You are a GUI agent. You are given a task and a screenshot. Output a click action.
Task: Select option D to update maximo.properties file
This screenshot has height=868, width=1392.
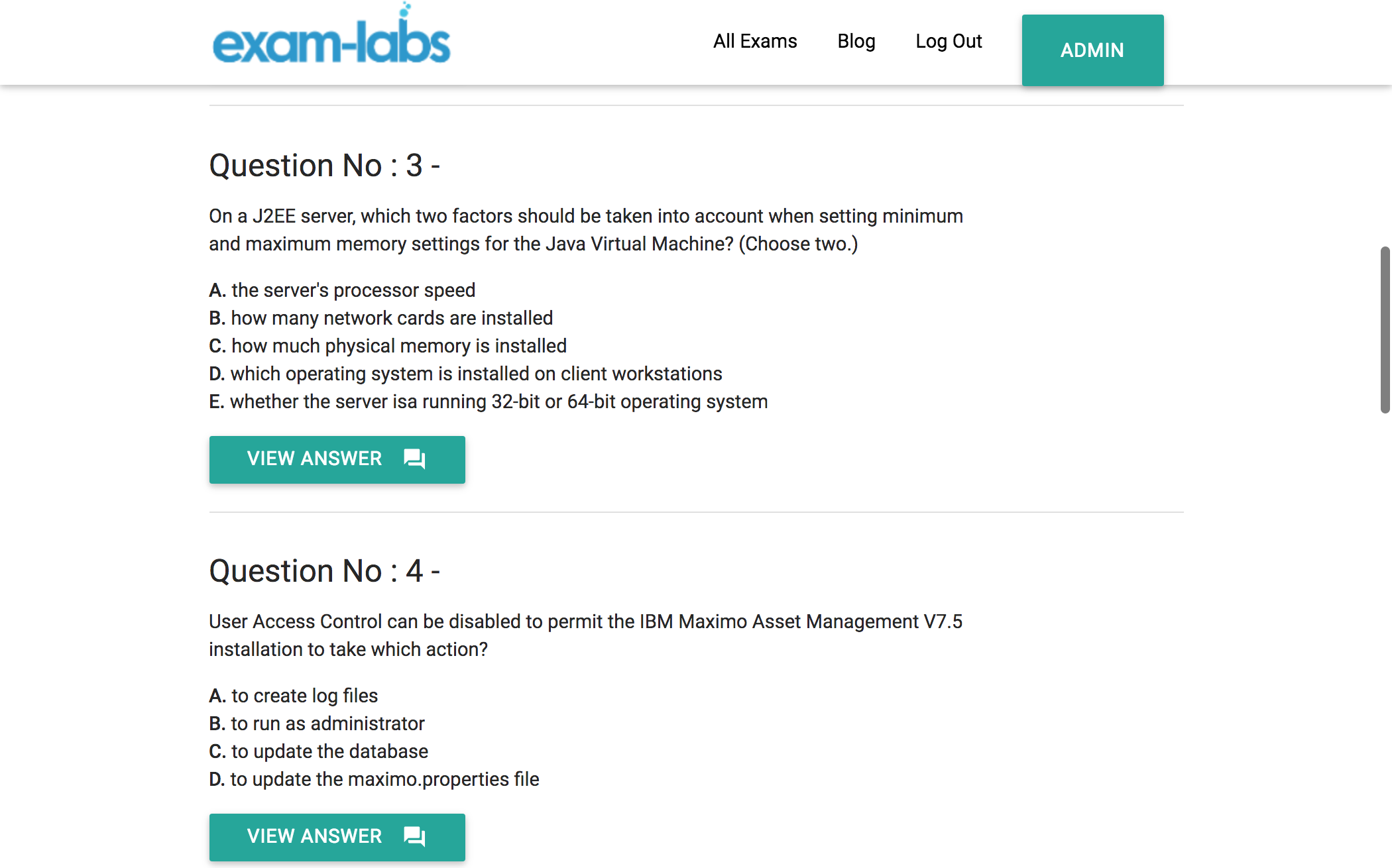(374, 779)
